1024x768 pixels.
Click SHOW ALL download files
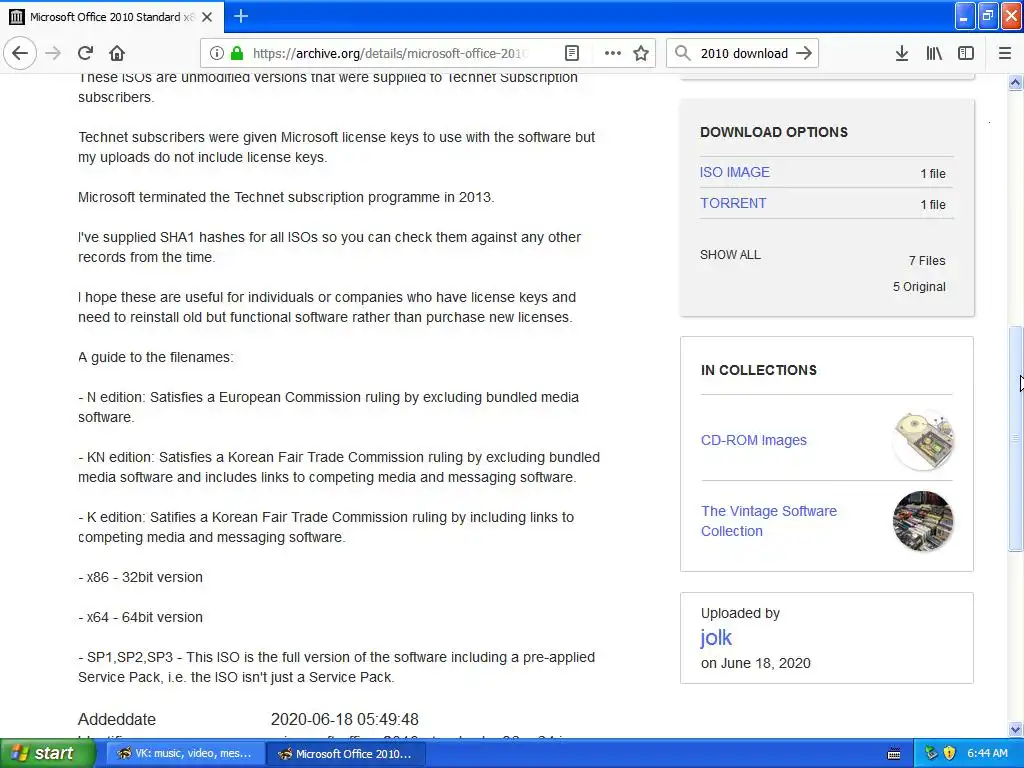click(730, 255)
